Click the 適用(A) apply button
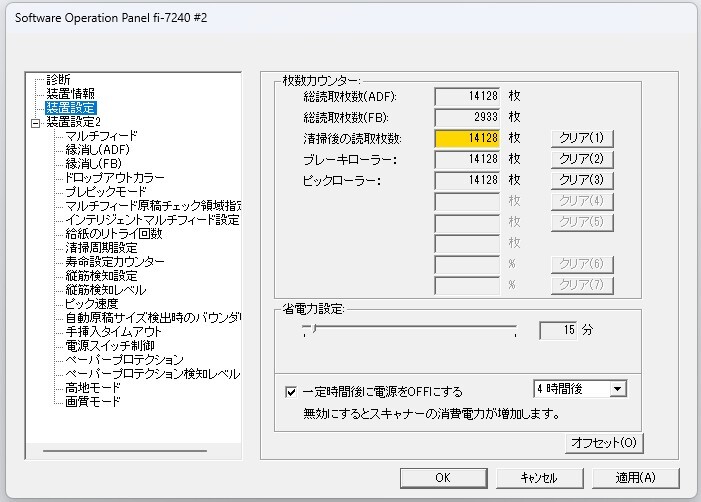 pyautogui.click(x=635, y=478)
